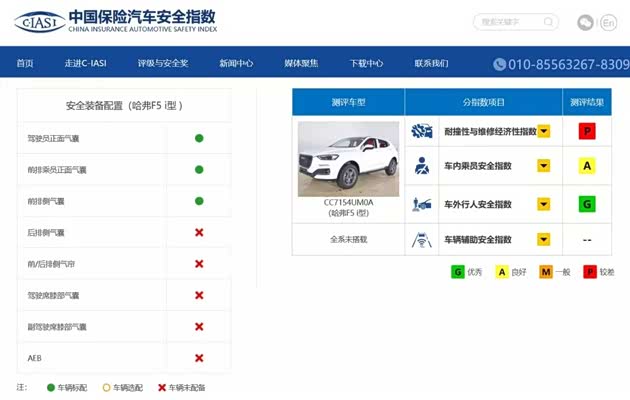The width and height of the screenshot is (630, 400).
Task: Open the 首页 navigation menu item
Action: 25,63
